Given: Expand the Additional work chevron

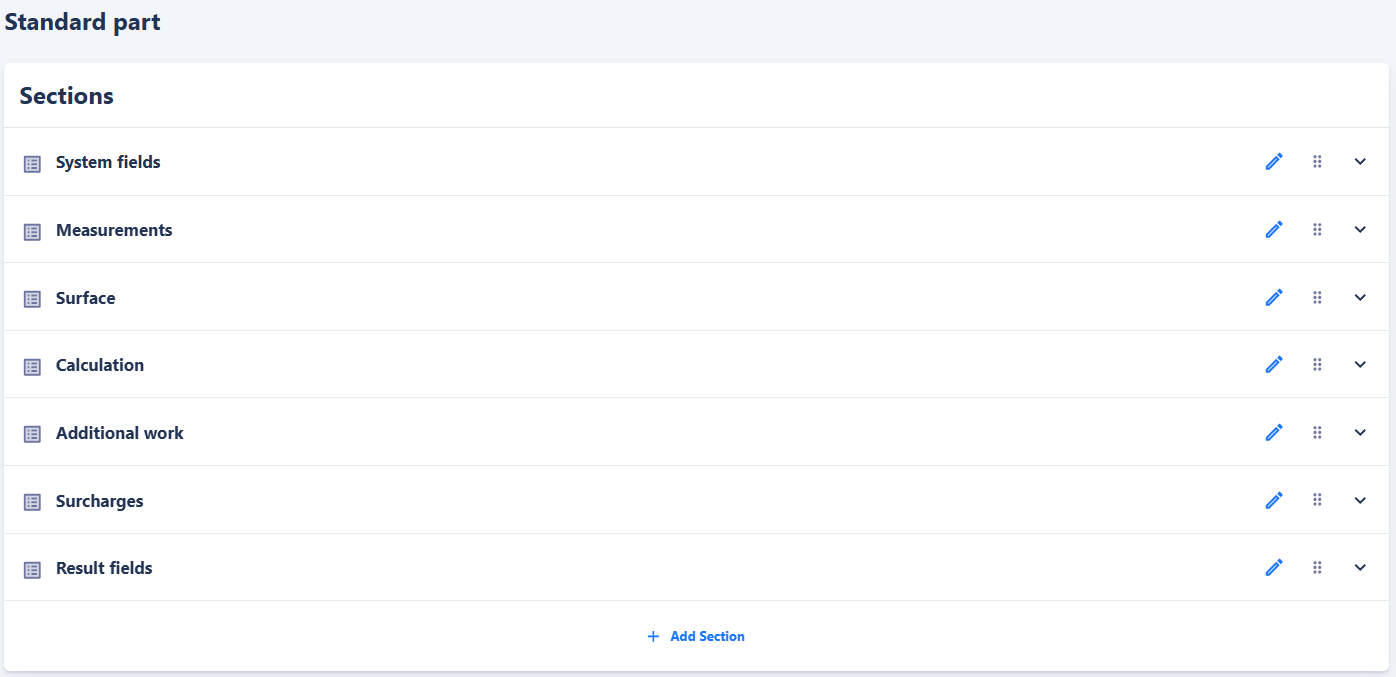Looking at the screenshot, I should pyautogui.click(x=1360, y=433).
